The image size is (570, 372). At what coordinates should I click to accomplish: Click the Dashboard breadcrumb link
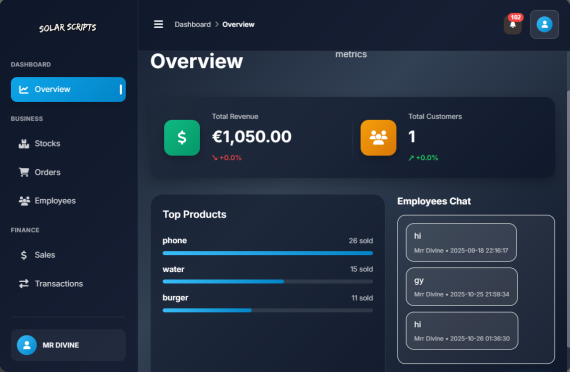[x=193, y=24]
